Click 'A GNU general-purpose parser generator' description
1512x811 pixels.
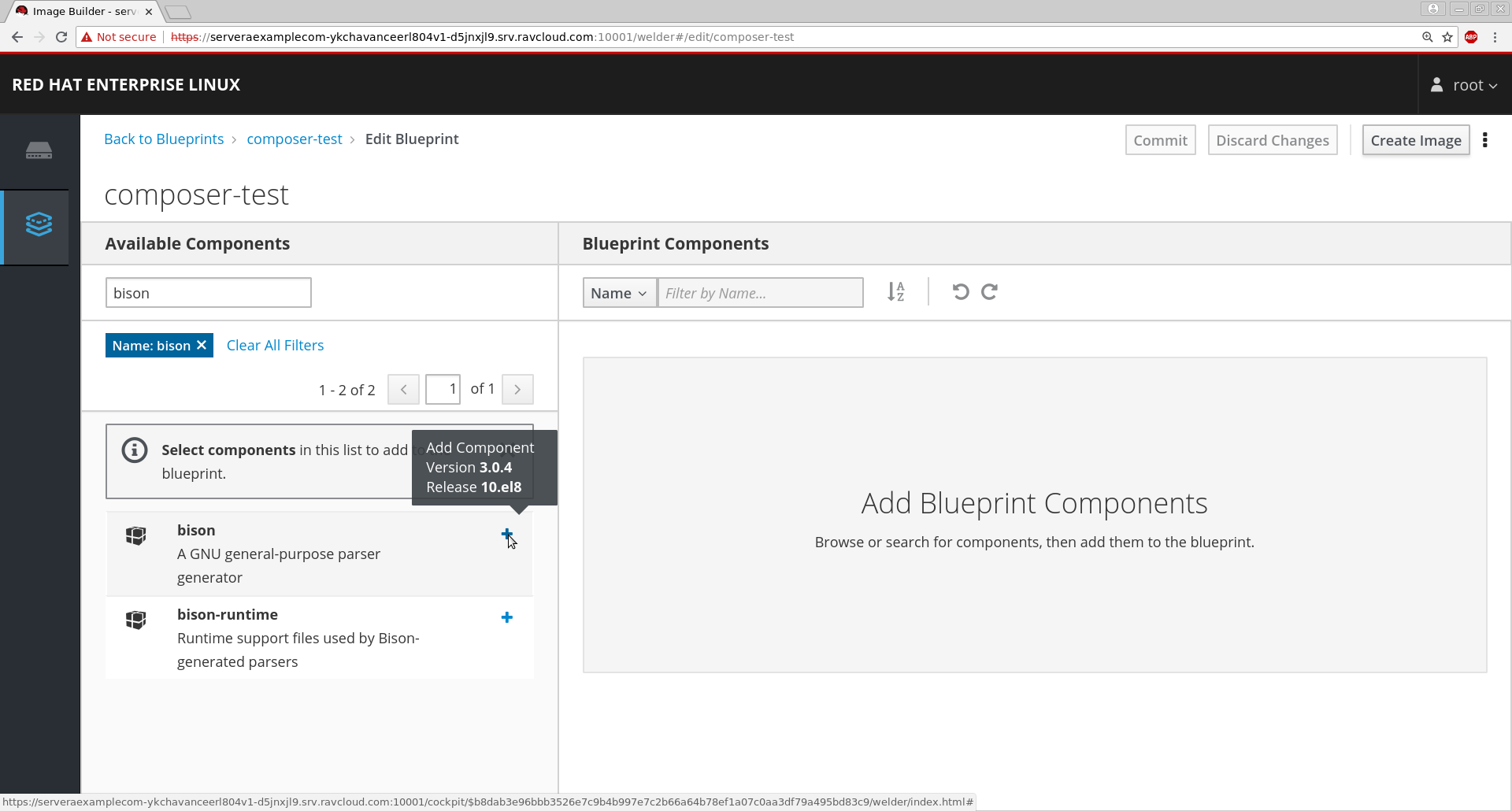click(279, 566)
